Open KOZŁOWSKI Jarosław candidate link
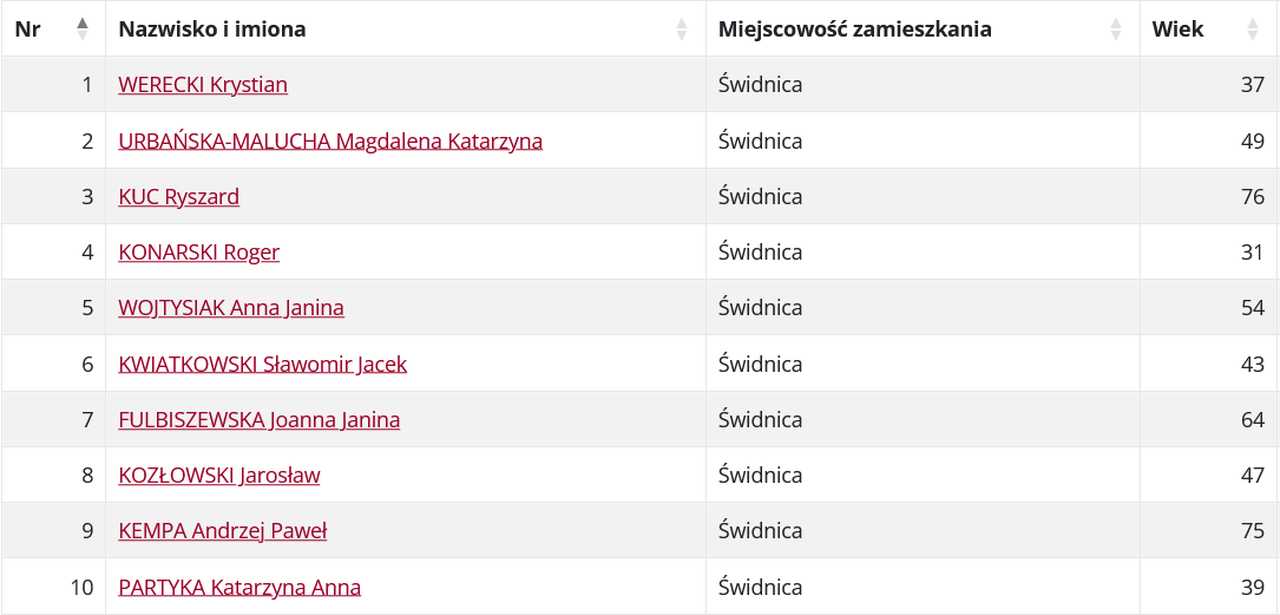 pos(219,475)
